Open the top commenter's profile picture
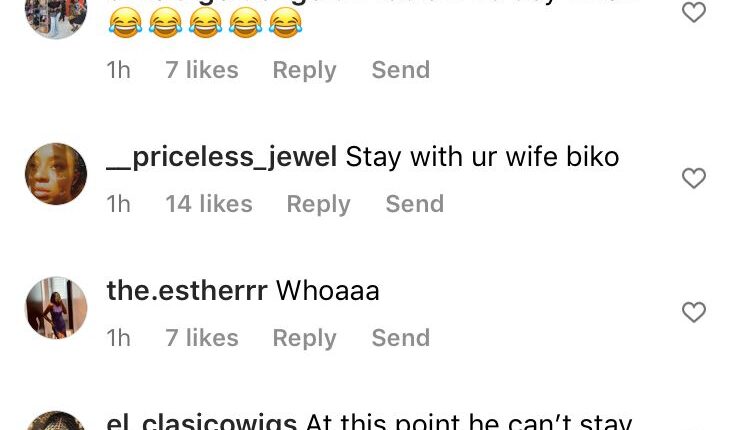Image resolution: width=750 pixels, height=430 pixels. point(56,19)
